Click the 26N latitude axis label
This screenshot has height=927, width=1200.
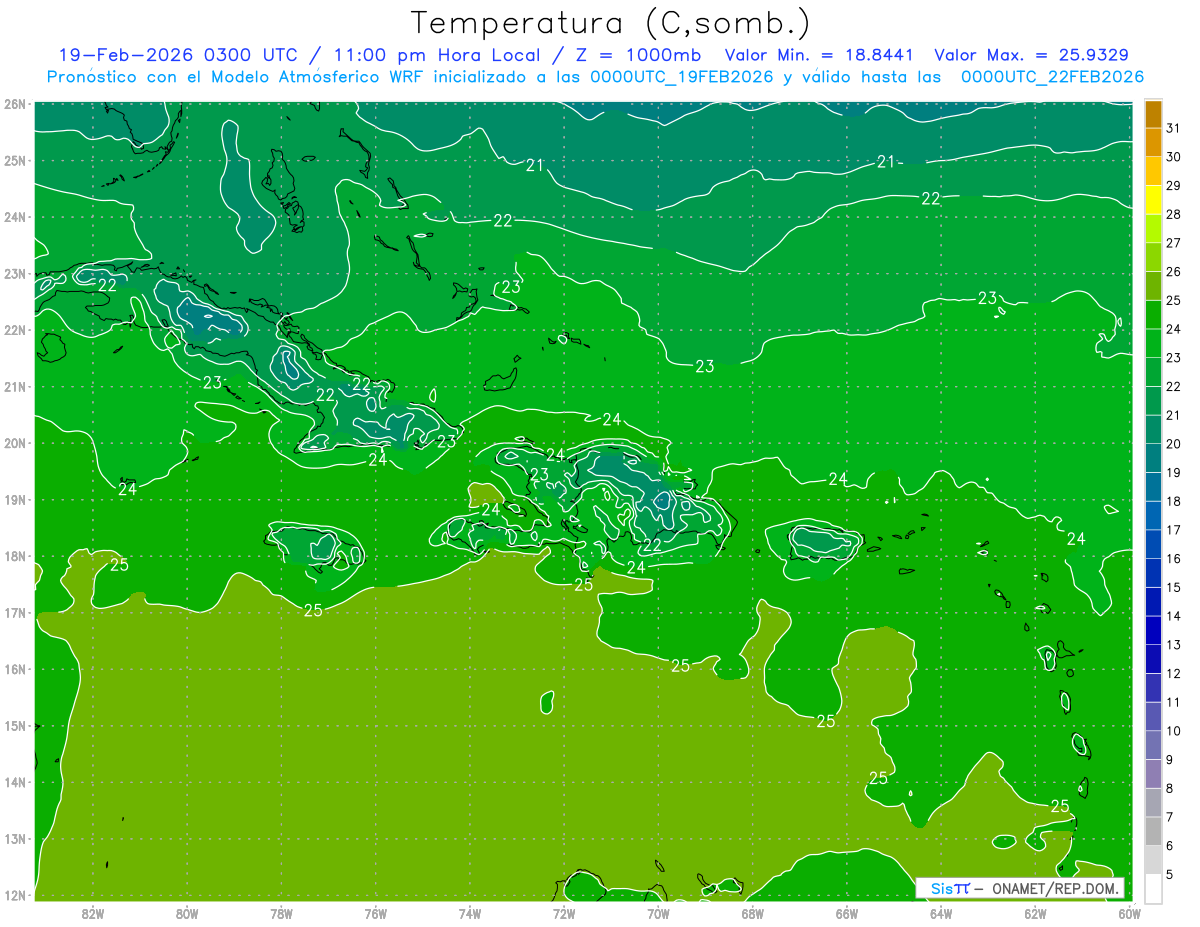coord(14,104)
